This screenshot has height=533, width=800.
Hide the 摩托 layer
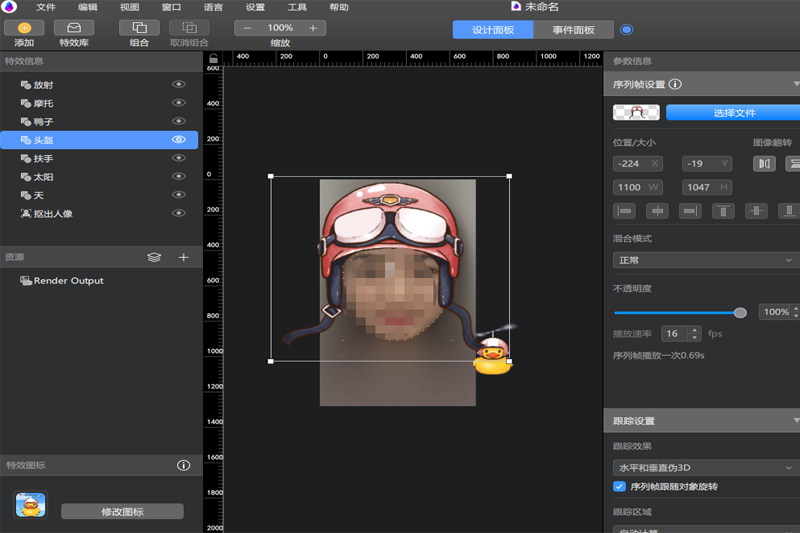coord(179,103)
